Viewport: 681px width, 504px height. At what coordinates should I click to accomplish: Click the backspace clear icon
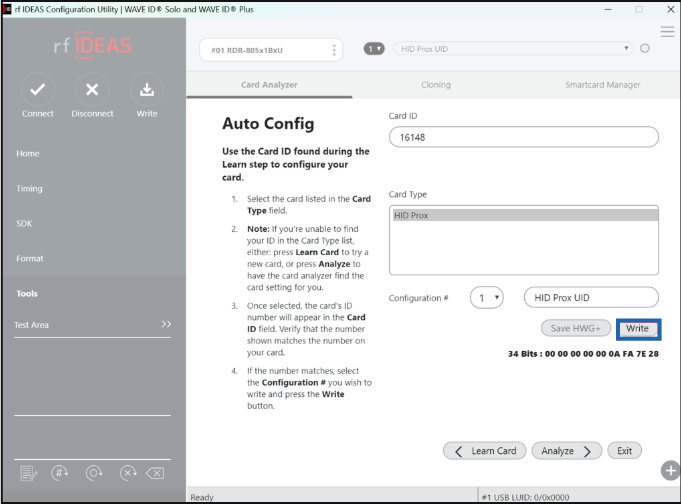pyautogui.click(x=155, y=473)
